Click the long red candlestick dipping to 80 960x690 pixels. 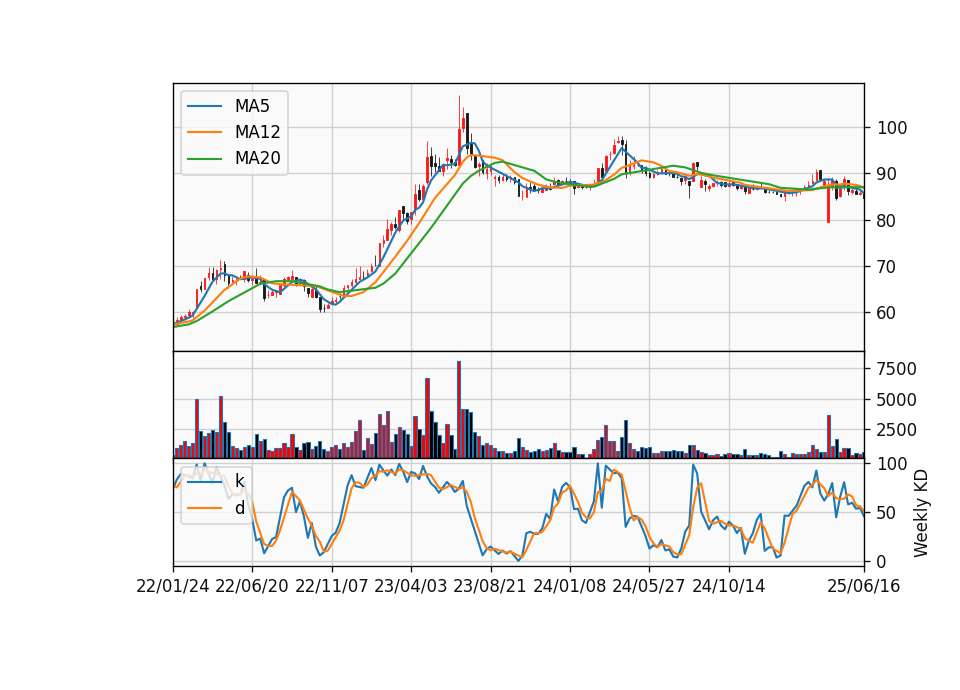pyautogui.click(x=828, y=202)
